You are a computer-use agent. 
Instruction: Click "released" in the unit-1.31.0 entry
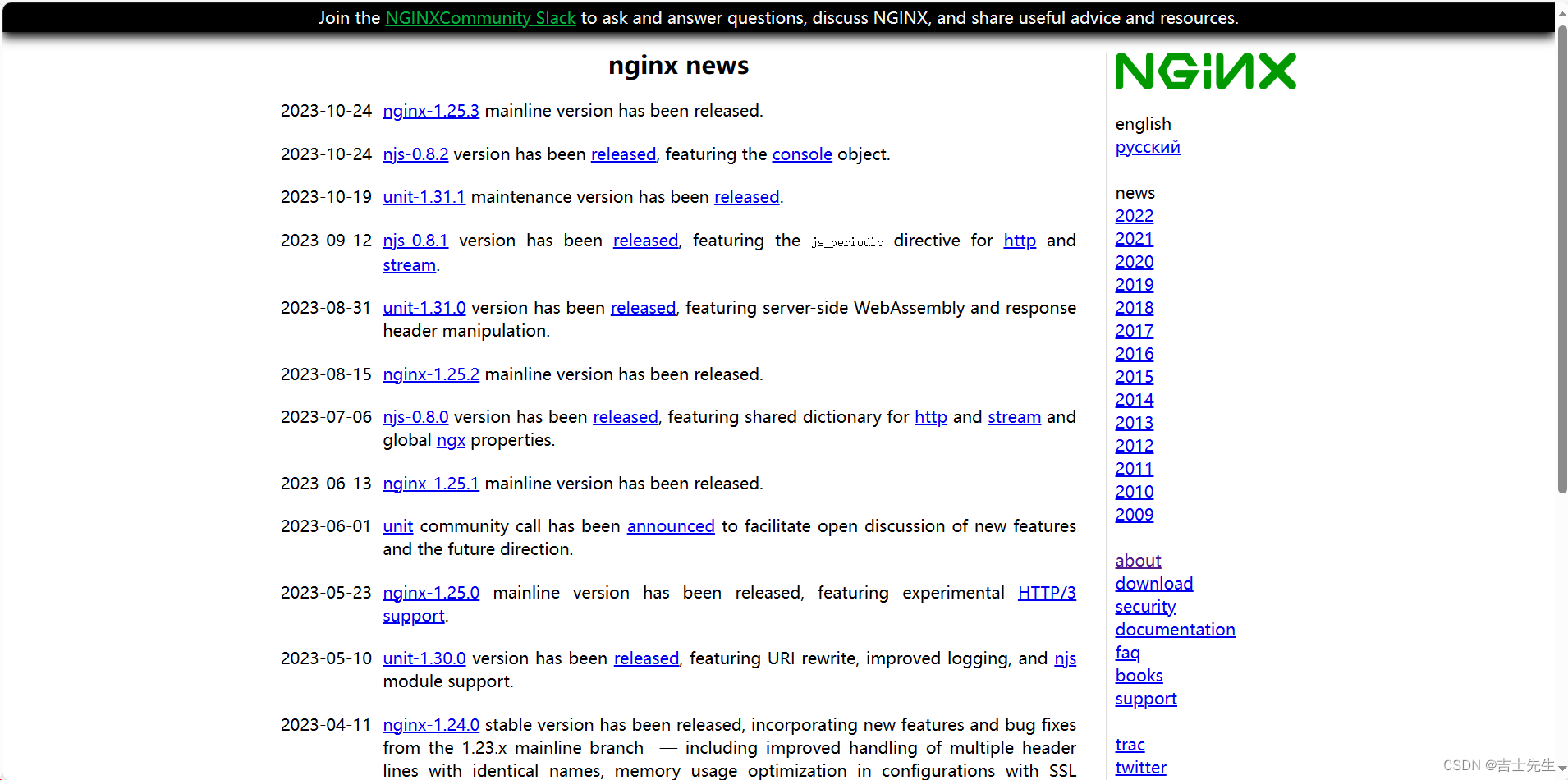[644, 308]
